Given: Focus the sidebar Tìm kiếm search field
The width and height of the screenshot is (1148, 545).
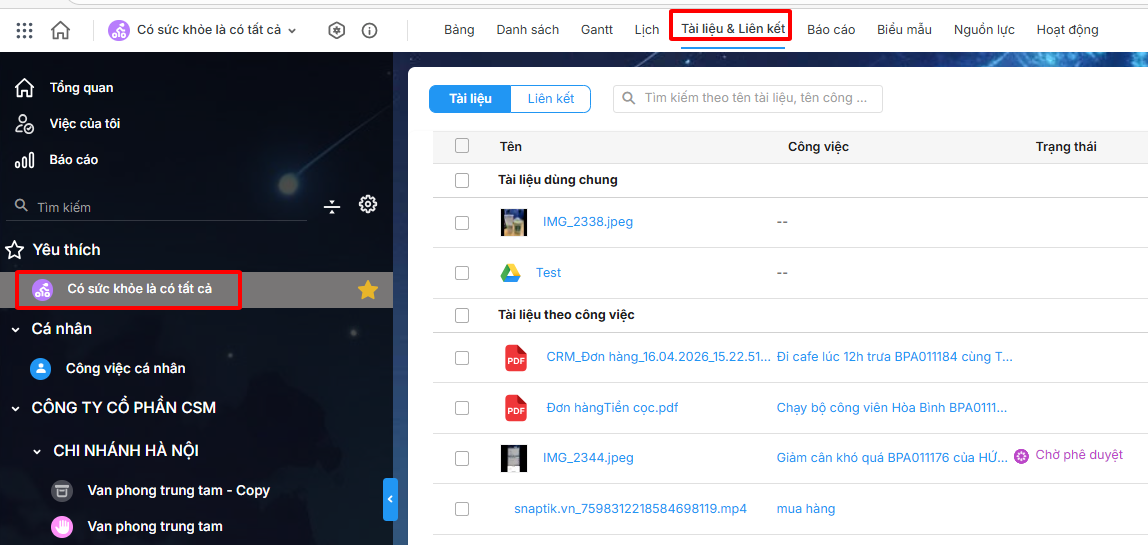Looking at the screenshot, I should [157, 207].
